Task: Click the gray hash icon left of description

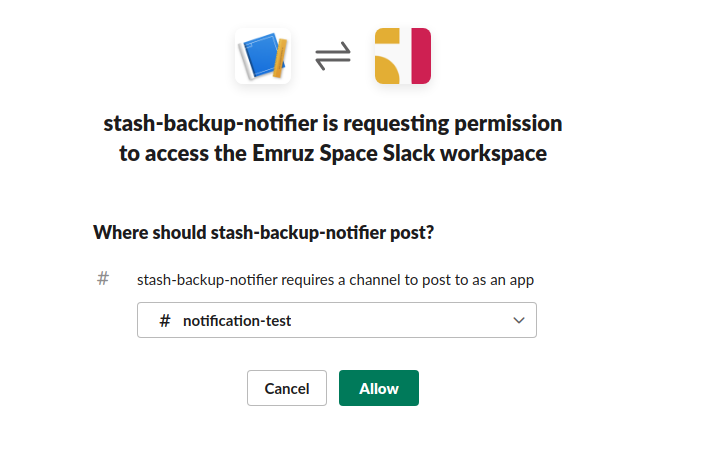Action: pos(103,279)
